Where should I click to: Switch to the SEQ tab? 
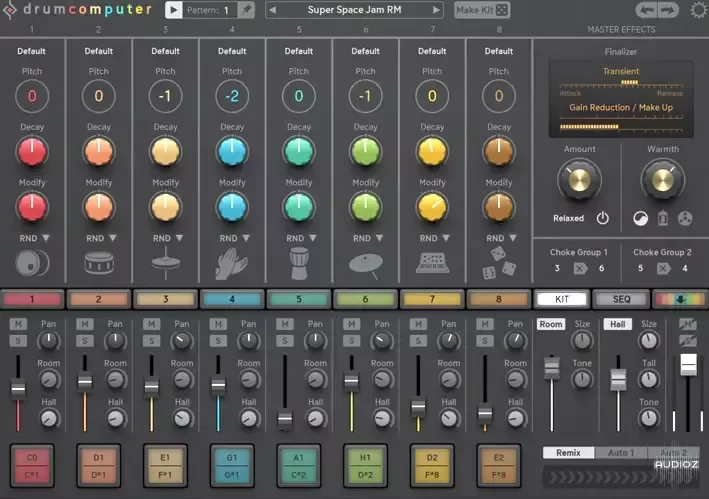621,299
